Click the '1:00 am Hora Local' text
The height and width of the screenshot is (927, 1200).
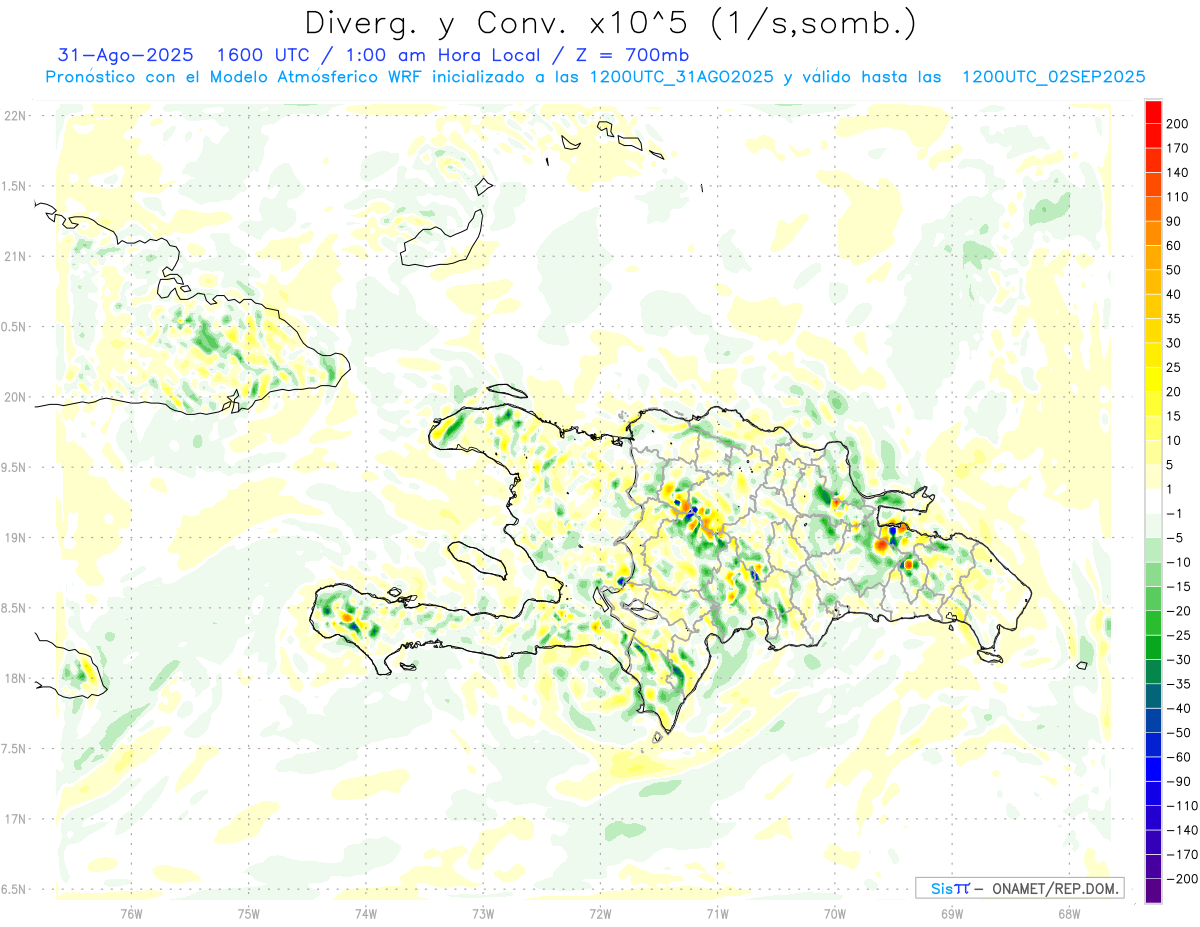[440, 55]
